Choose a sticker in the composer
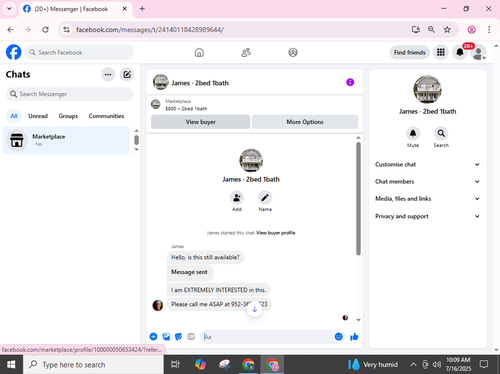This screenshot has width=500, height=374. (x=178, y=337)
